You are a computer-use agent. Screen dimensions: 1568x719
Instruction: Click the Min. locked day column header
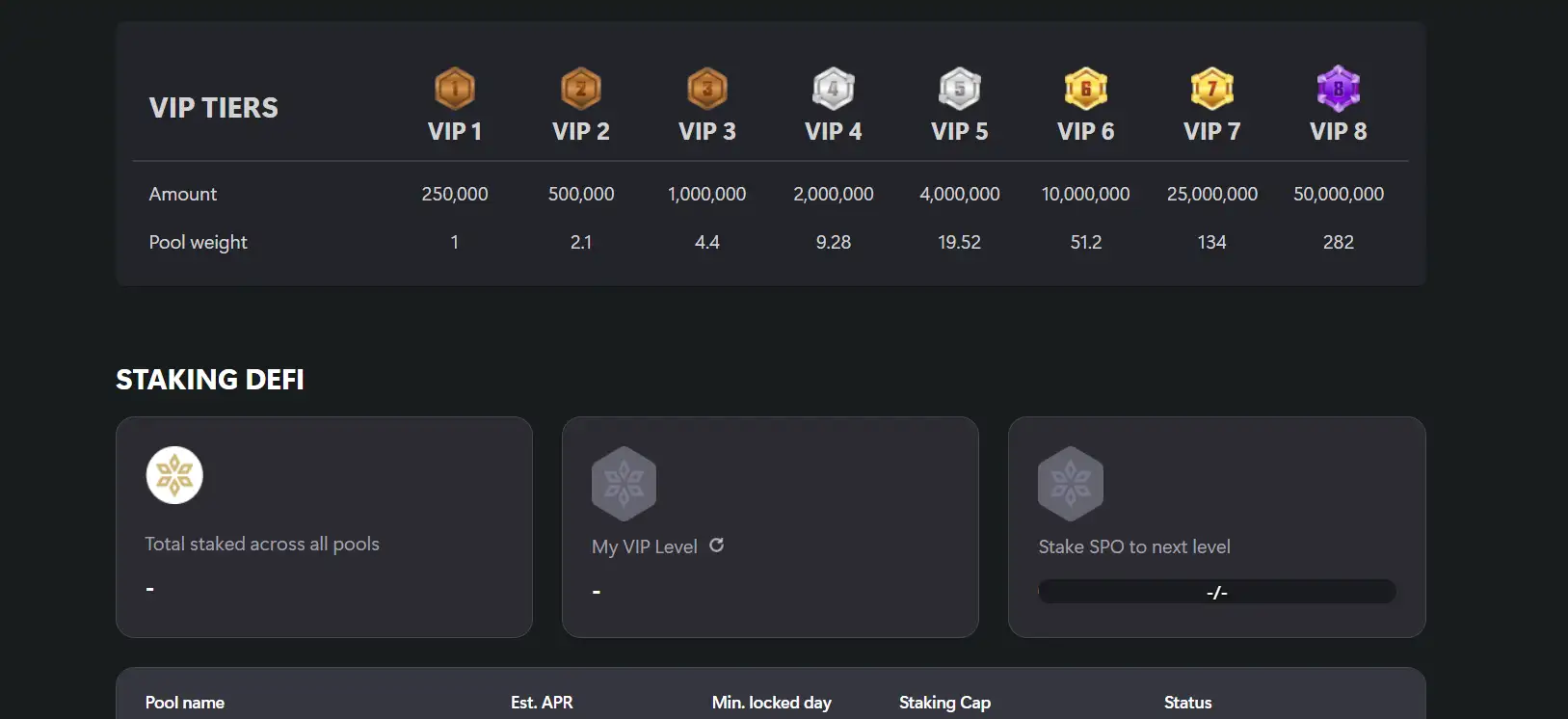click(x=771, y=703)
